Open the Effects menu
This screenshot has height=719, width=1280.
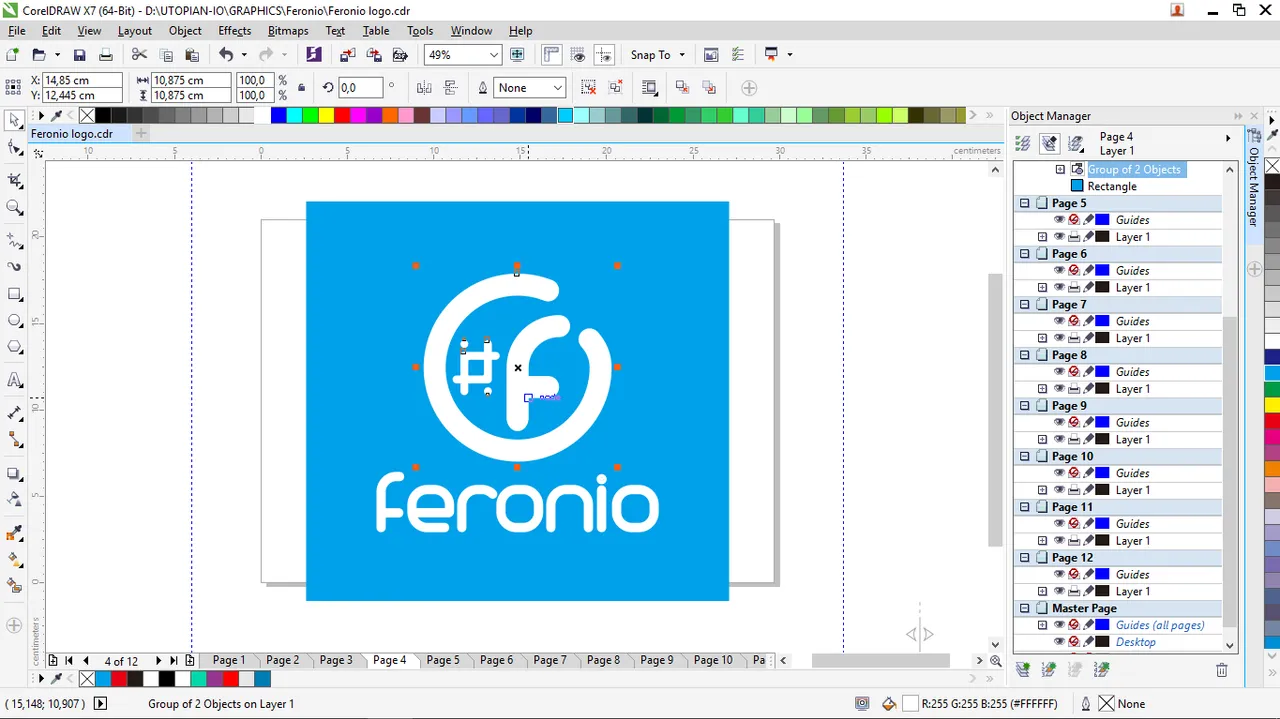click(x=235, y=31)
